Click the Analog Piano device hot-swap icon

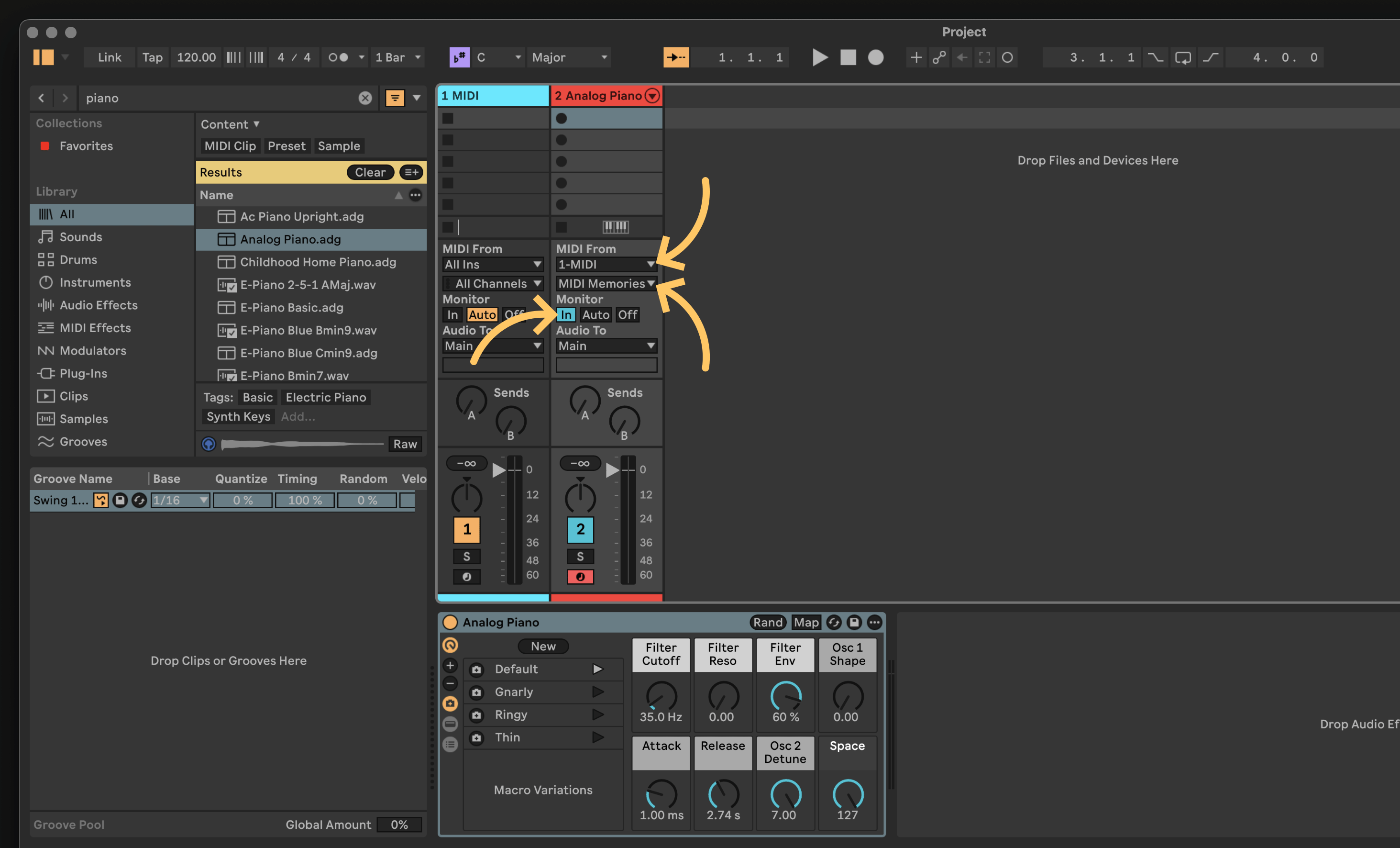tap(834, 622)
